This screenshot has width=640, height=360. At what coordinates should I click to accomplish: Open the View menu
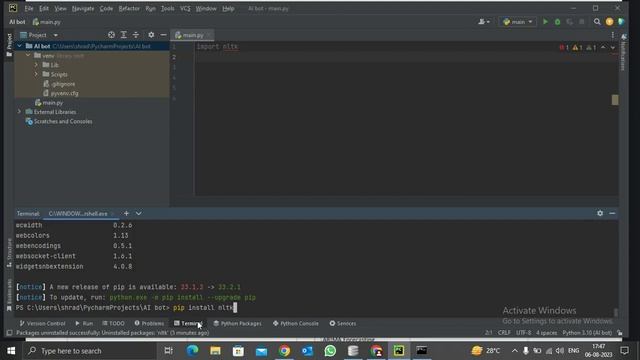(60, 9)
